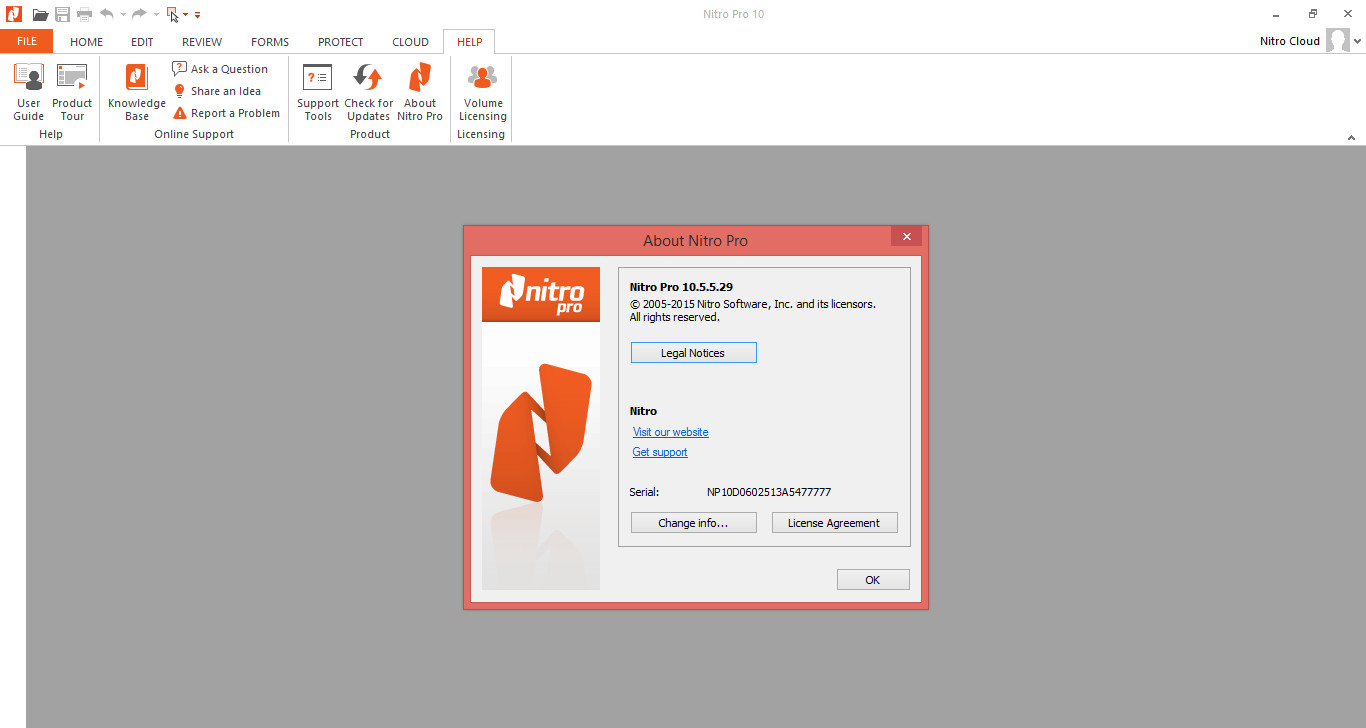Check for Updates in the ribbon
The width and height of the screenshot is (1366, 728).
(x=368, y=92)
